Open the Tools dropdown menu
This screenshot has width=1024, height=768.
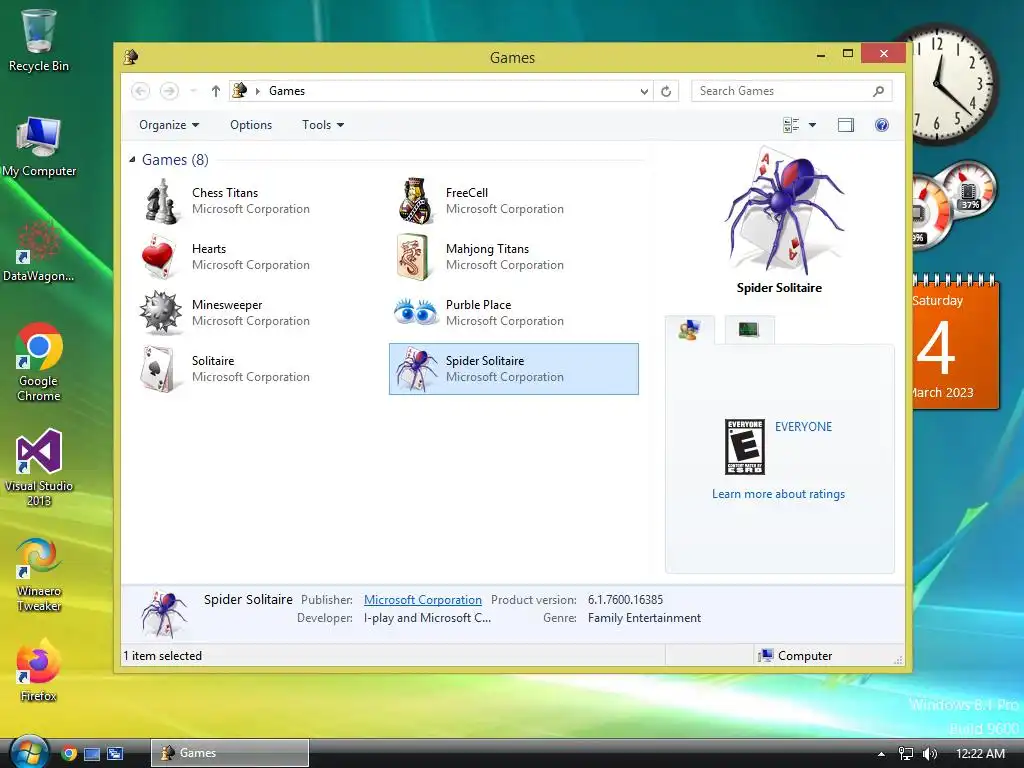coord(323,125)
